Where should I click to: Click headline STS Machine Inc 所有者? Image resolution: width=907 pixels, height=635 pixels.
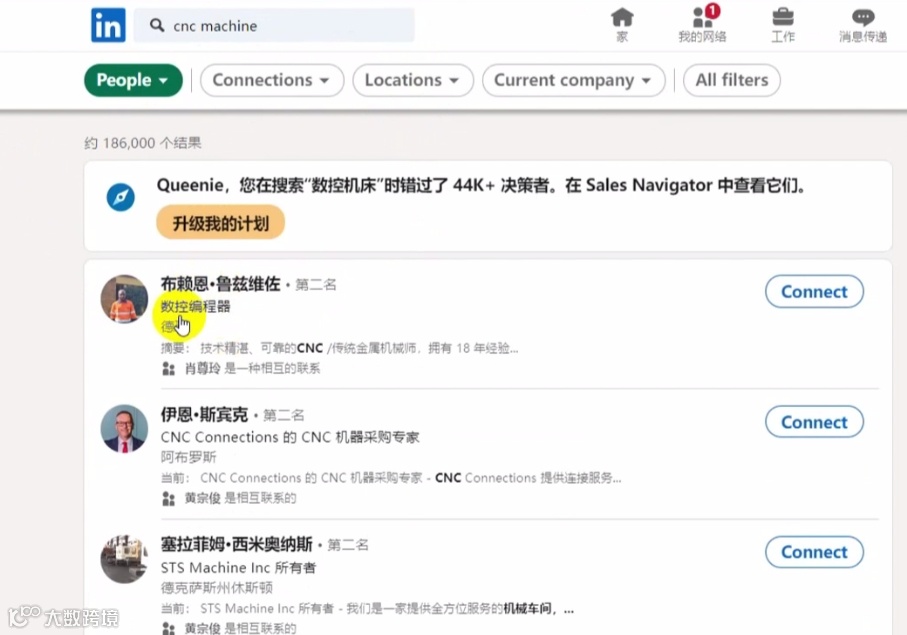click(239, 567)
